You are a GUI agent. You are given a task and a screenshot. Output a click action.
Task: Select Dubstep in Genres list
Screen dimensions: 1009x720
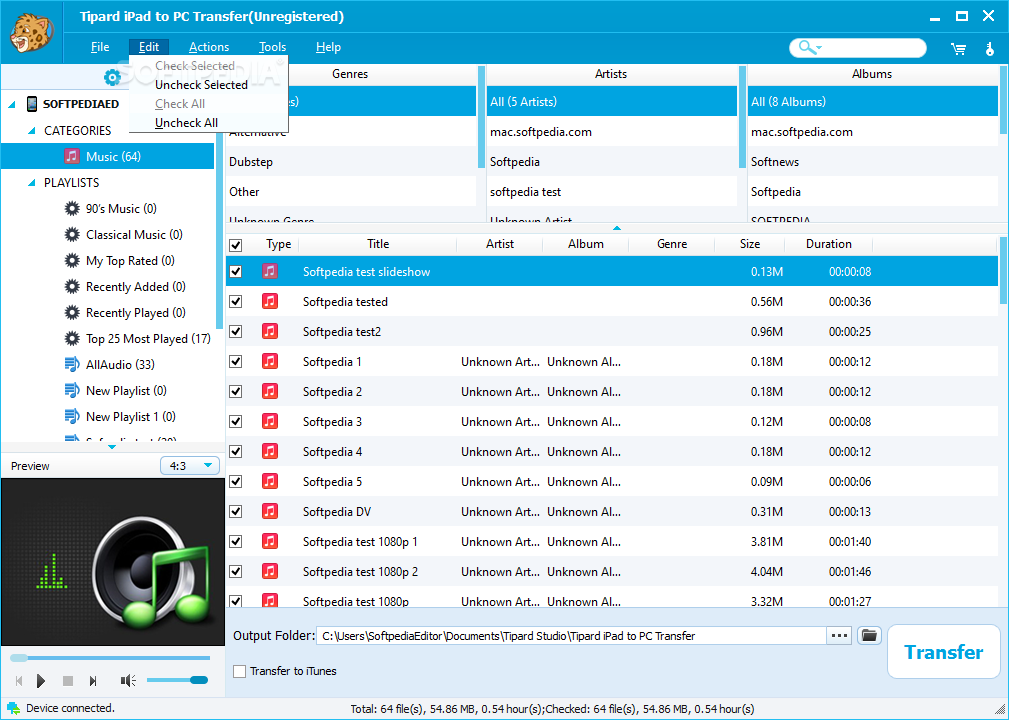pos(351,162)
